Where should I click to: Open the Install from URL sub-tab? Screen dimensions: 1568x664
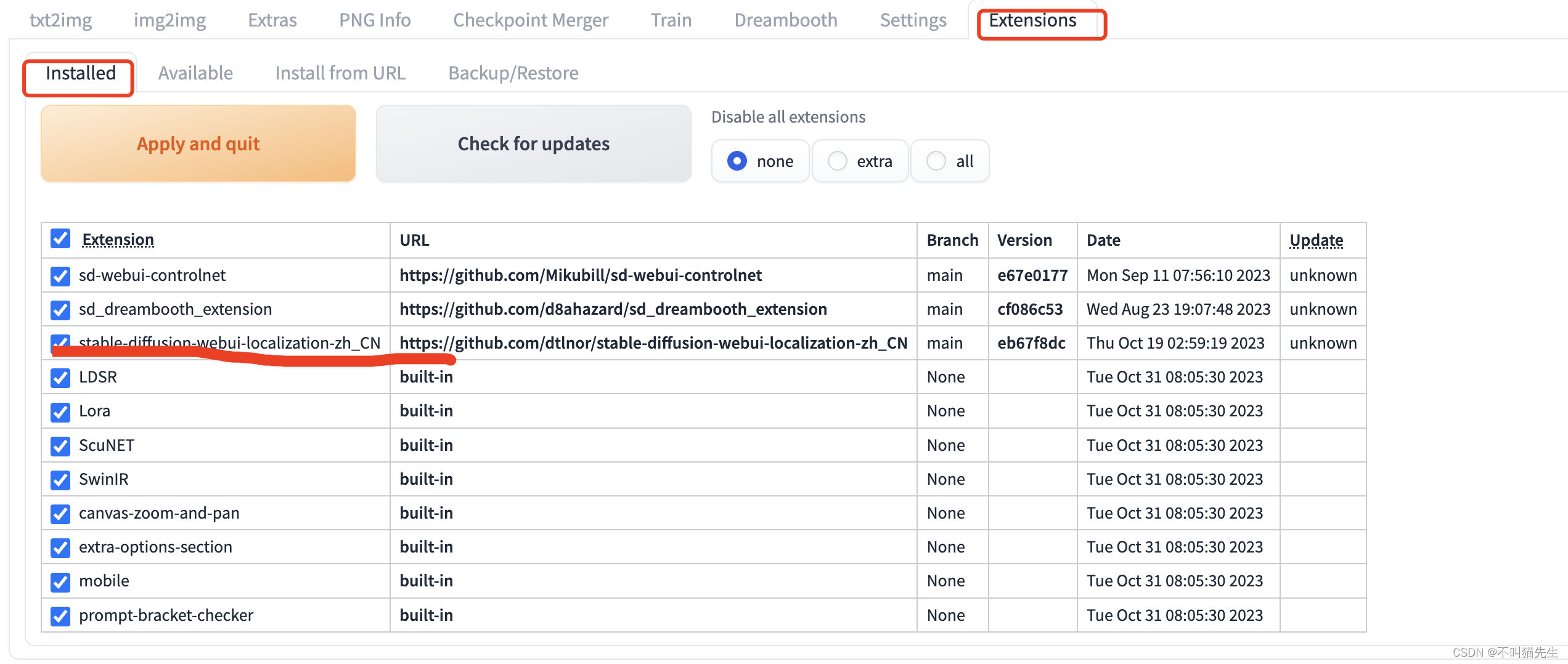[340, 73]
